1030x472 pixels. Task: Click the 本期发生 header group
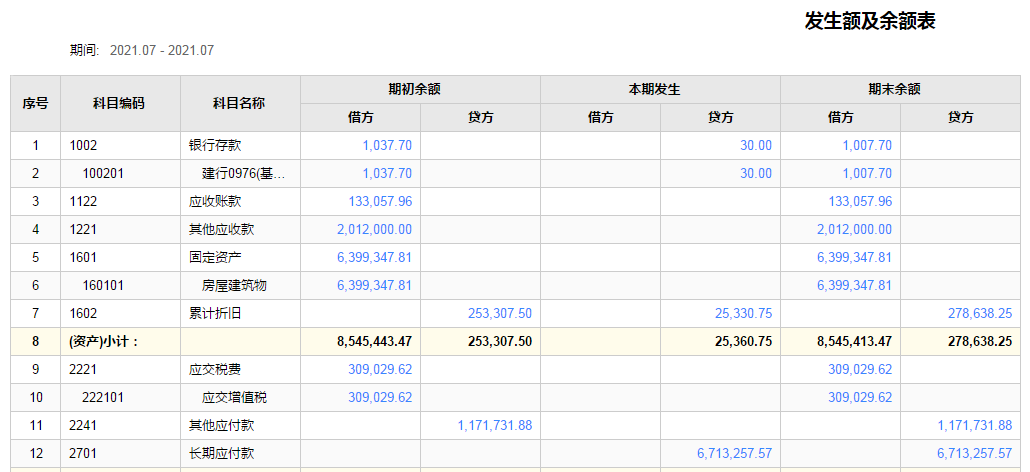660,89
